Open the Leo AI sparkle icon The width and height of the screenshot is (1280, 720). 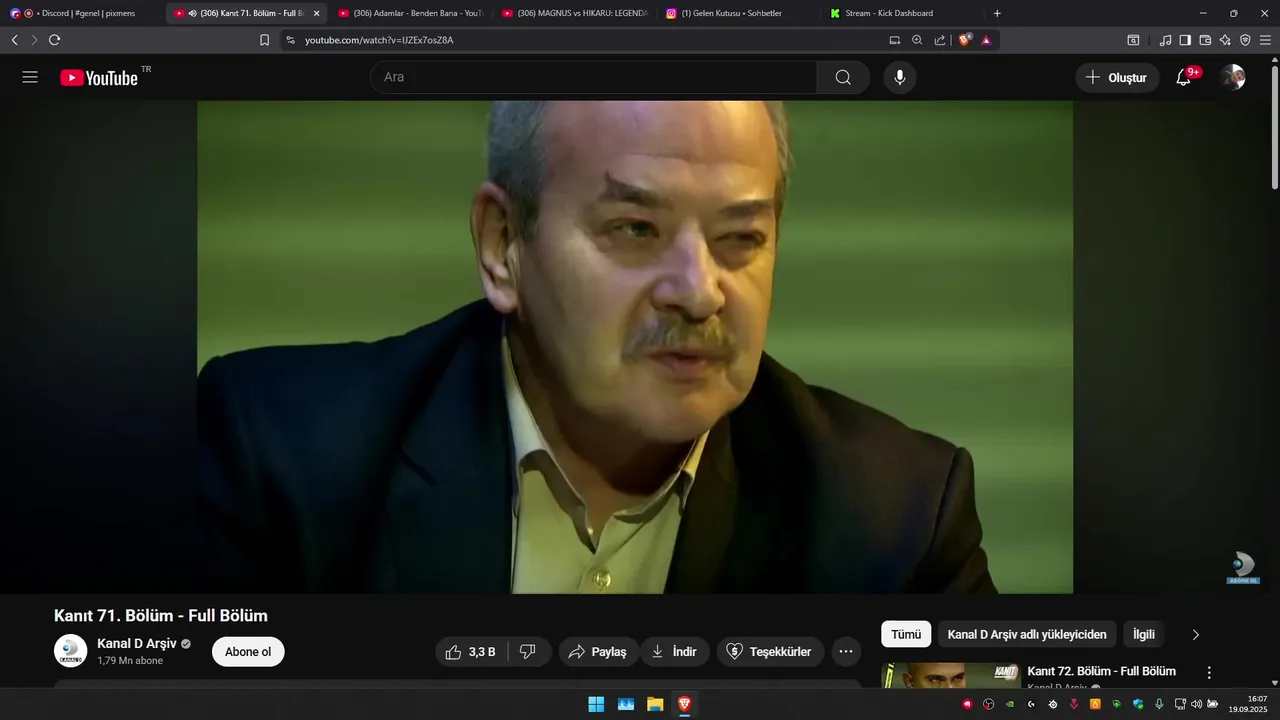pos(1225,40)
